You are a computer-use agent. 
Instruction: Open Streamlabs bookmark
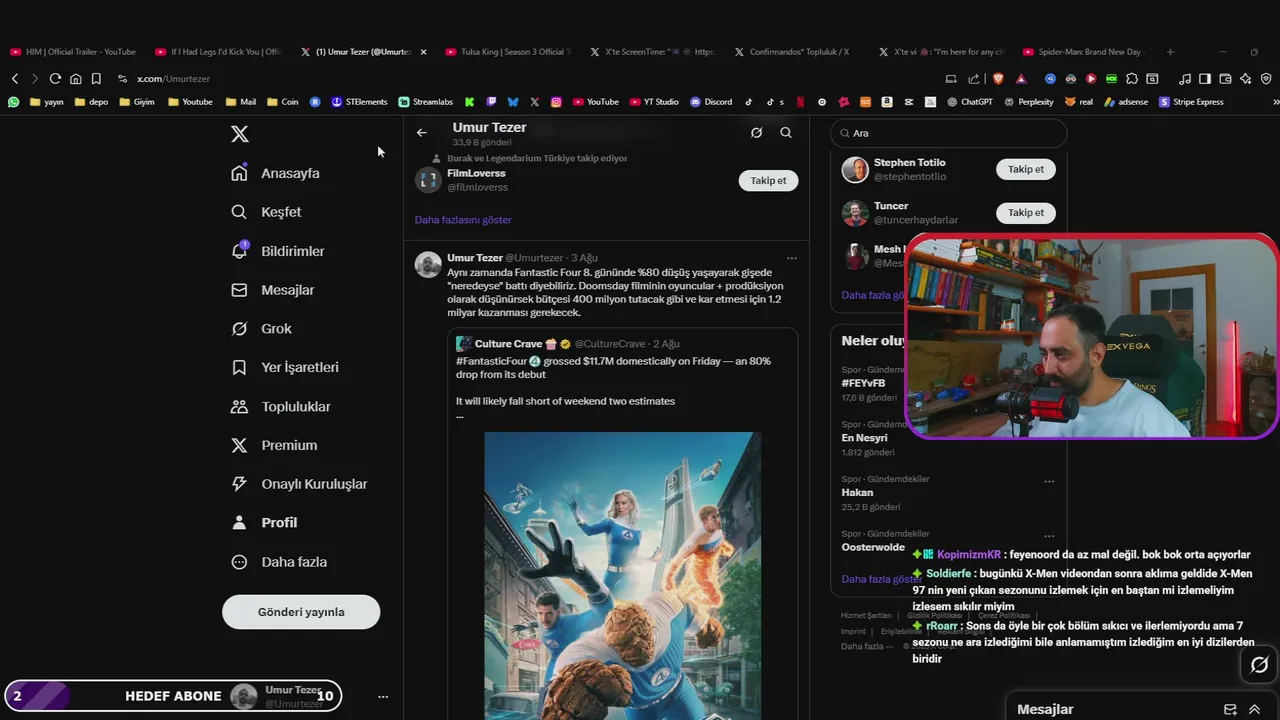coord(425,102)
